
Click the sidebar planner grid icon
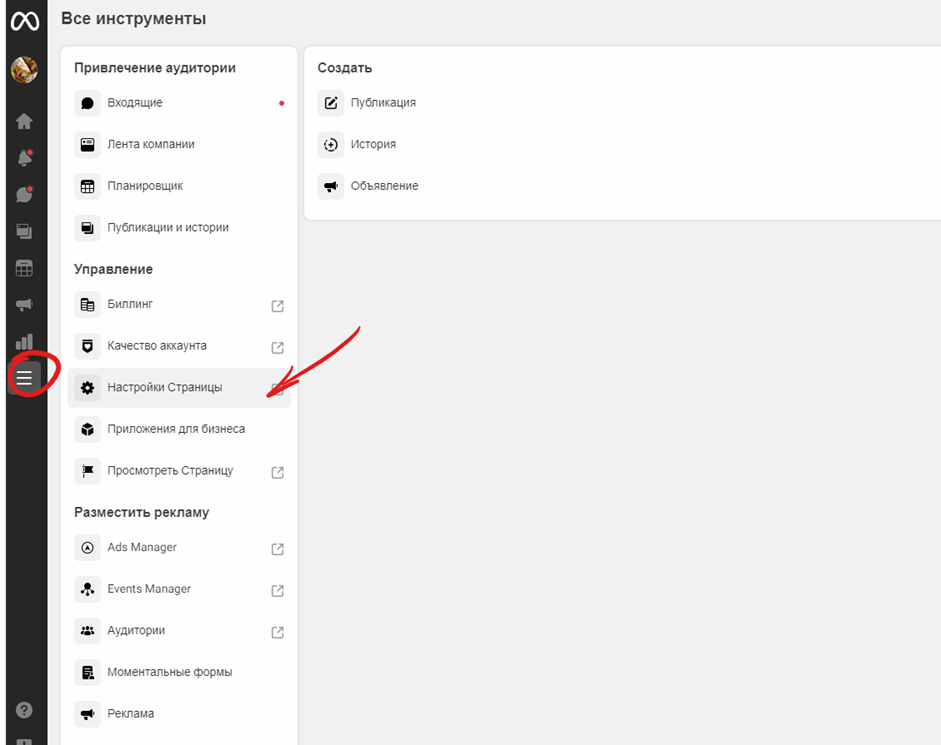pos(24,268)
